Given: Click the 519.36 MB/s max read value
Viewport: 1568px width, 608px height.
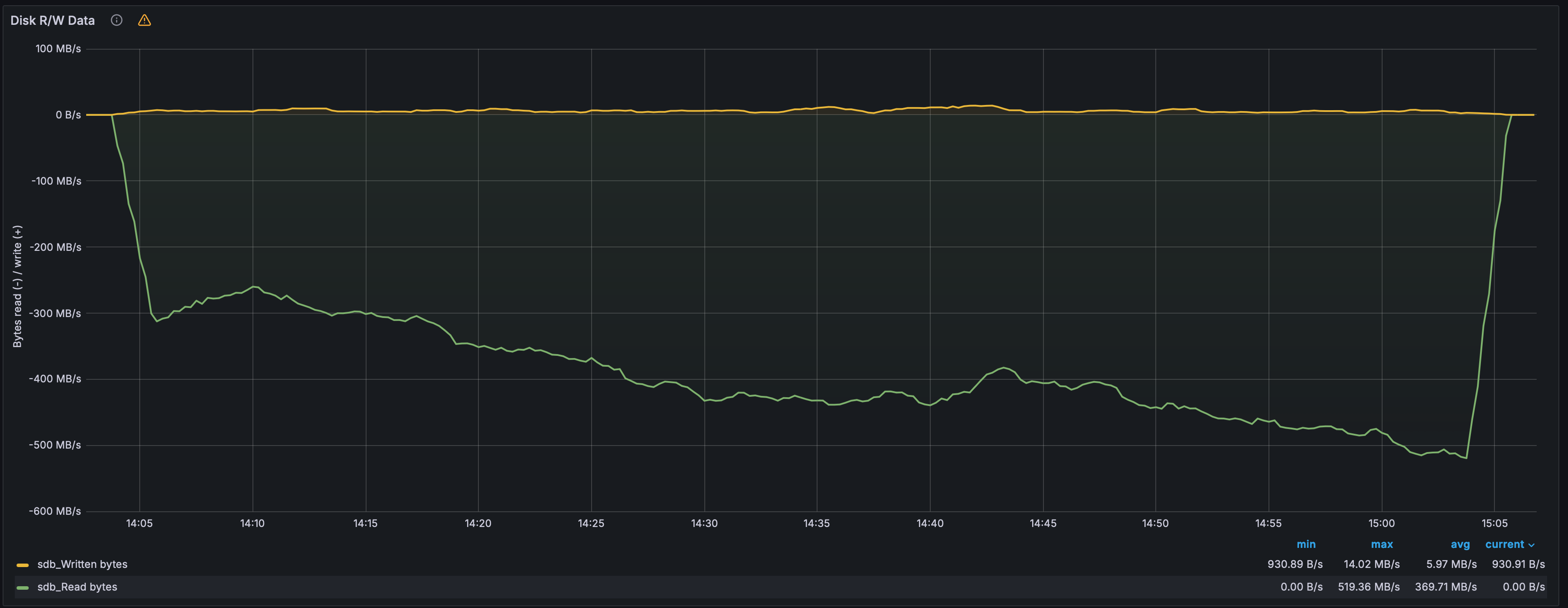Looking at the screenshot, I should 1368,587.
